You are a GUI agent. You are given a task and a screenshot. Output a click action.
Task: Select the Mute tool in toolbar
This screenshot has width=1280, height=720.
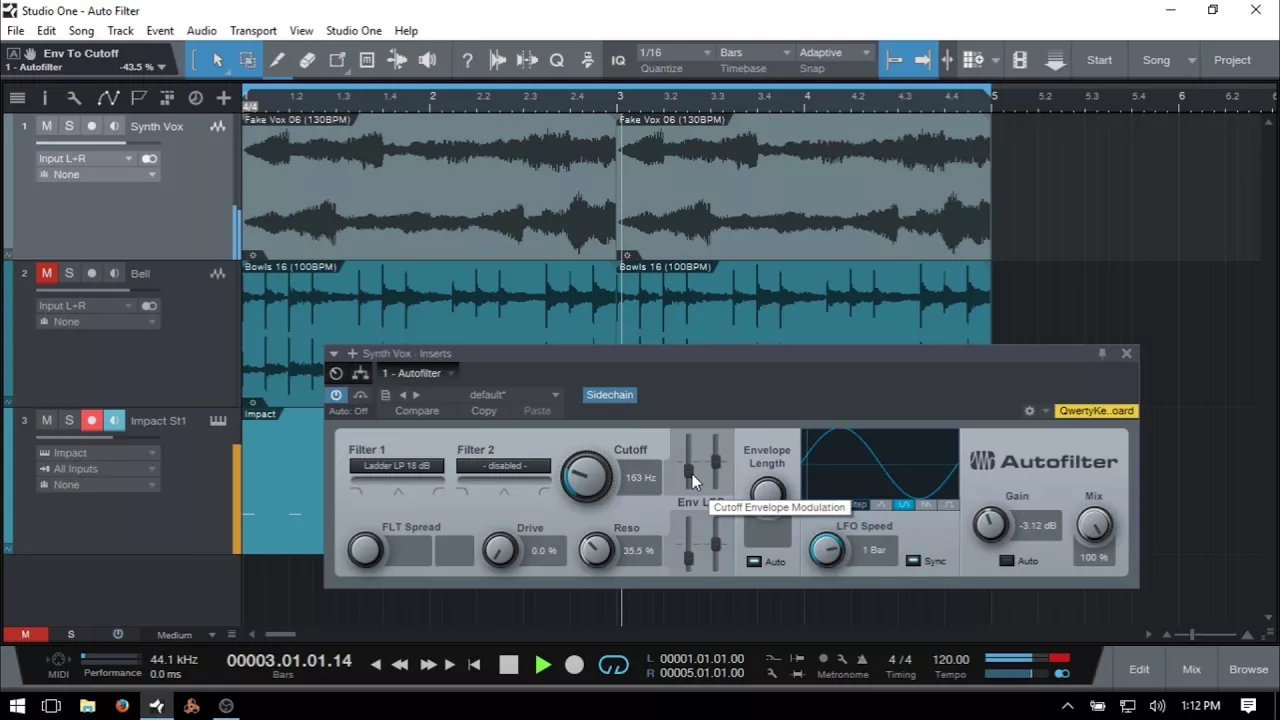click(x=367, y=60)
